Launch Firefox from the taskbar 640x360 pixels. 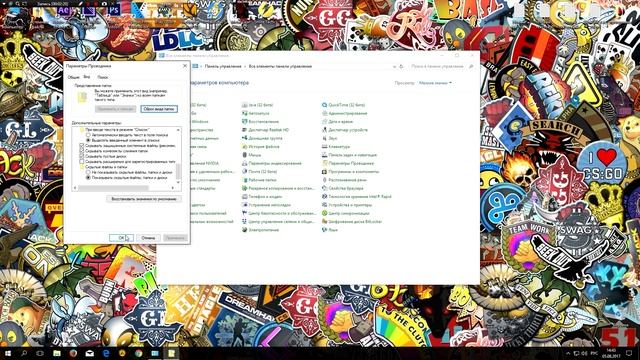tap(73, 353)
